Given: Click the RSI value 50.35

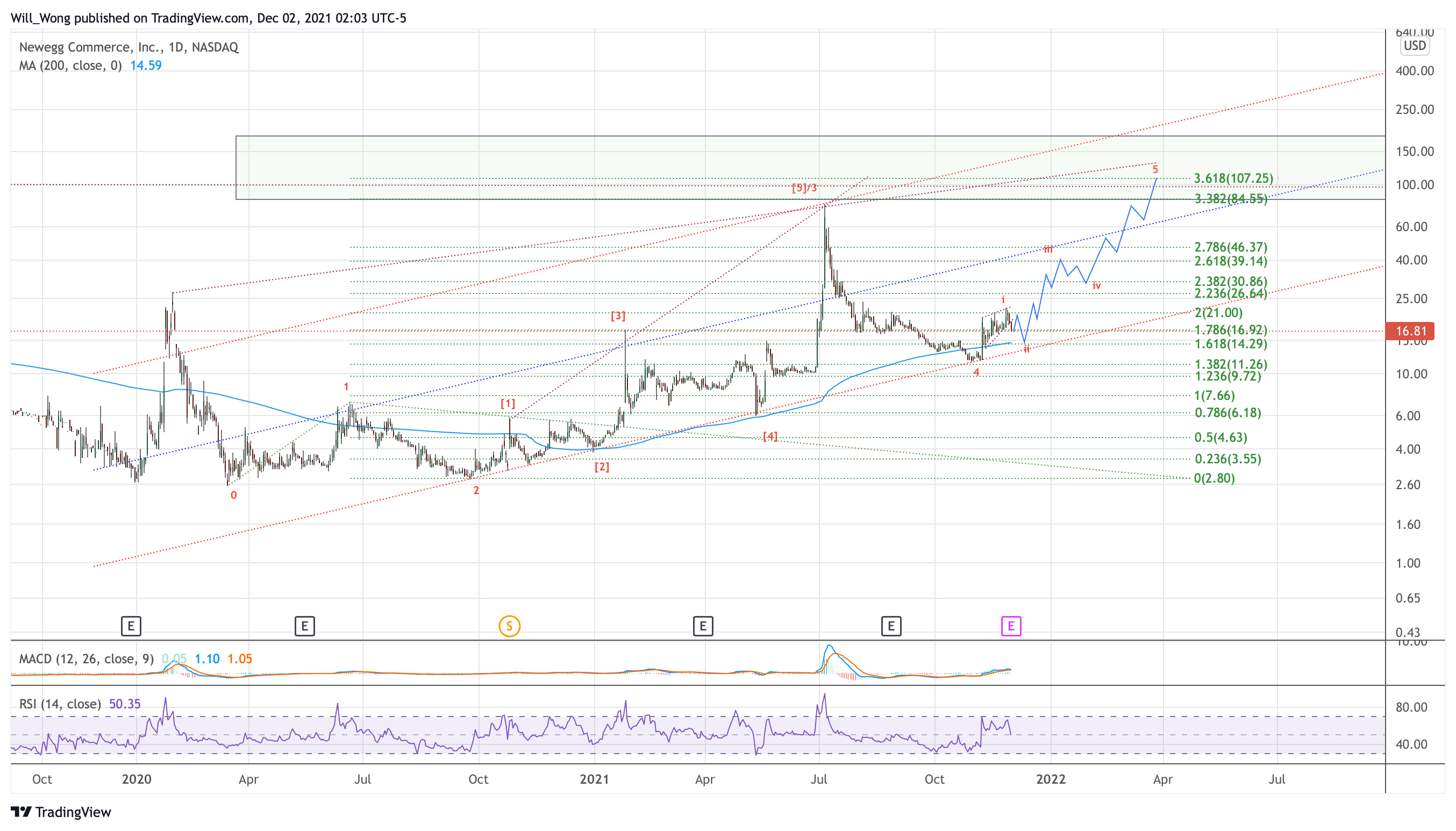Looking at the screenshot, I should pos(124,704).
